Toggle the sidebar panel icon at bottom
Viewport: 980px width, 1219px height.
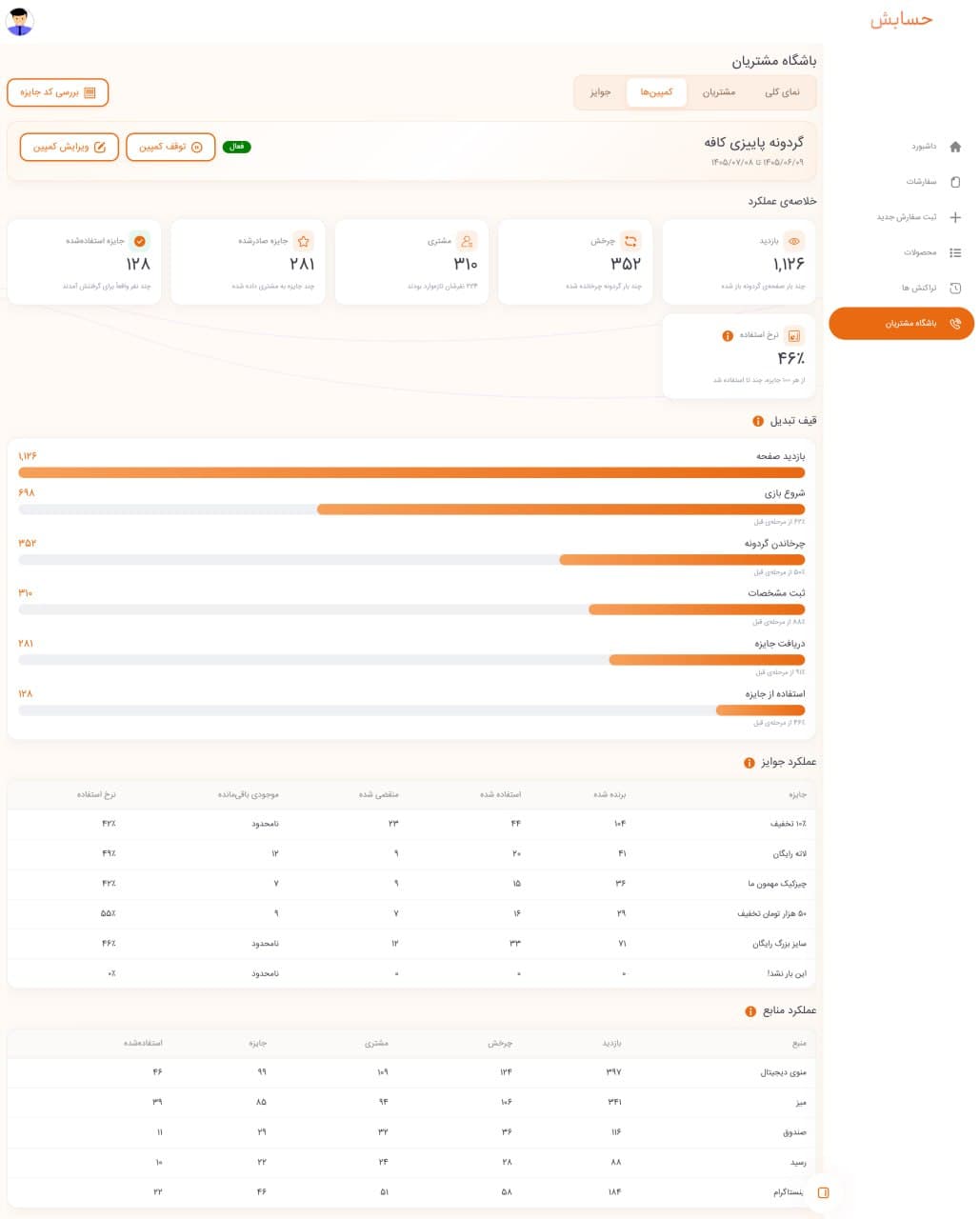(x=824, y=1192)
